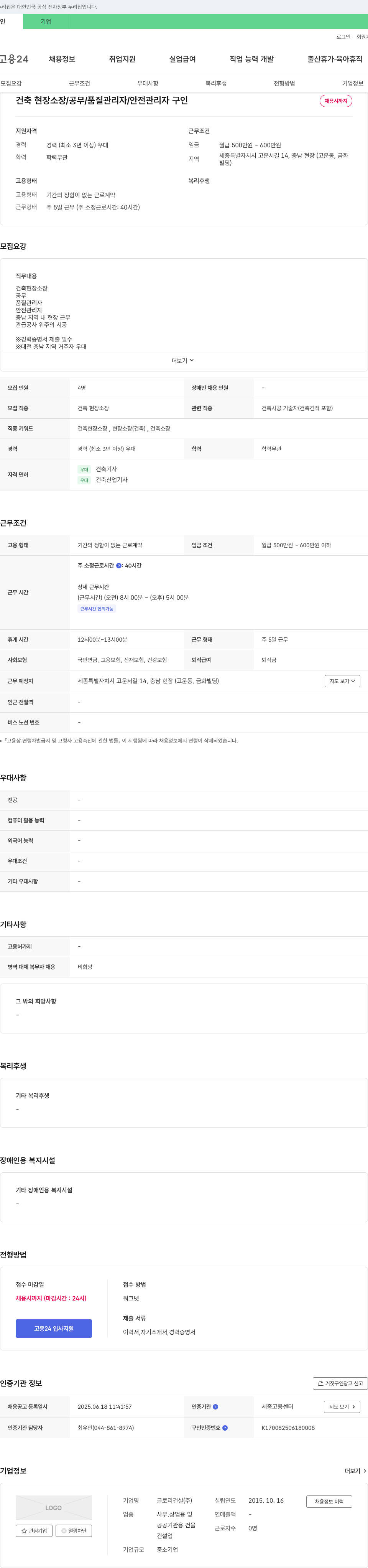Viewport: 368px width, 1568px height.
Task: Click the job title heading text
Action: (x=102, y=101)
